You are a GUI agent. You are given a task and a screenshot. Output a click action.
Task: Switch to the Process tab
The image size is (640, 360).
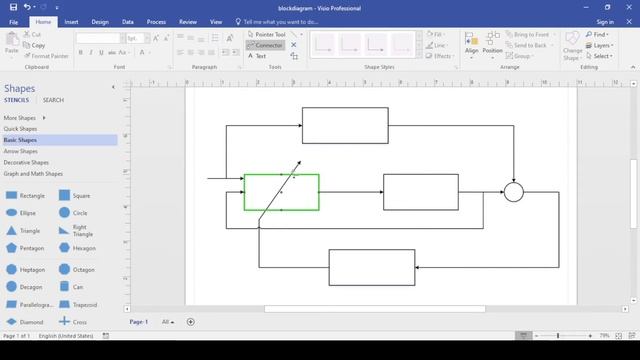click(x=156, y=22)
